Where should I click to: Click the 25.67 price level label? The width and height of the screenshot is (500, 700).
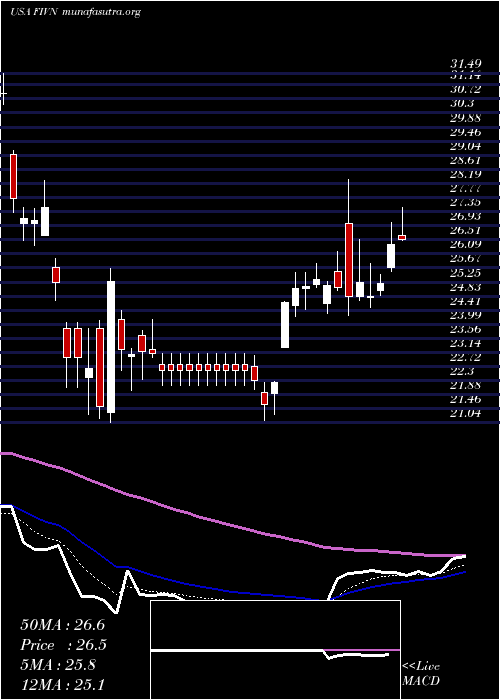pyautogui.click(x=466, y=259)
